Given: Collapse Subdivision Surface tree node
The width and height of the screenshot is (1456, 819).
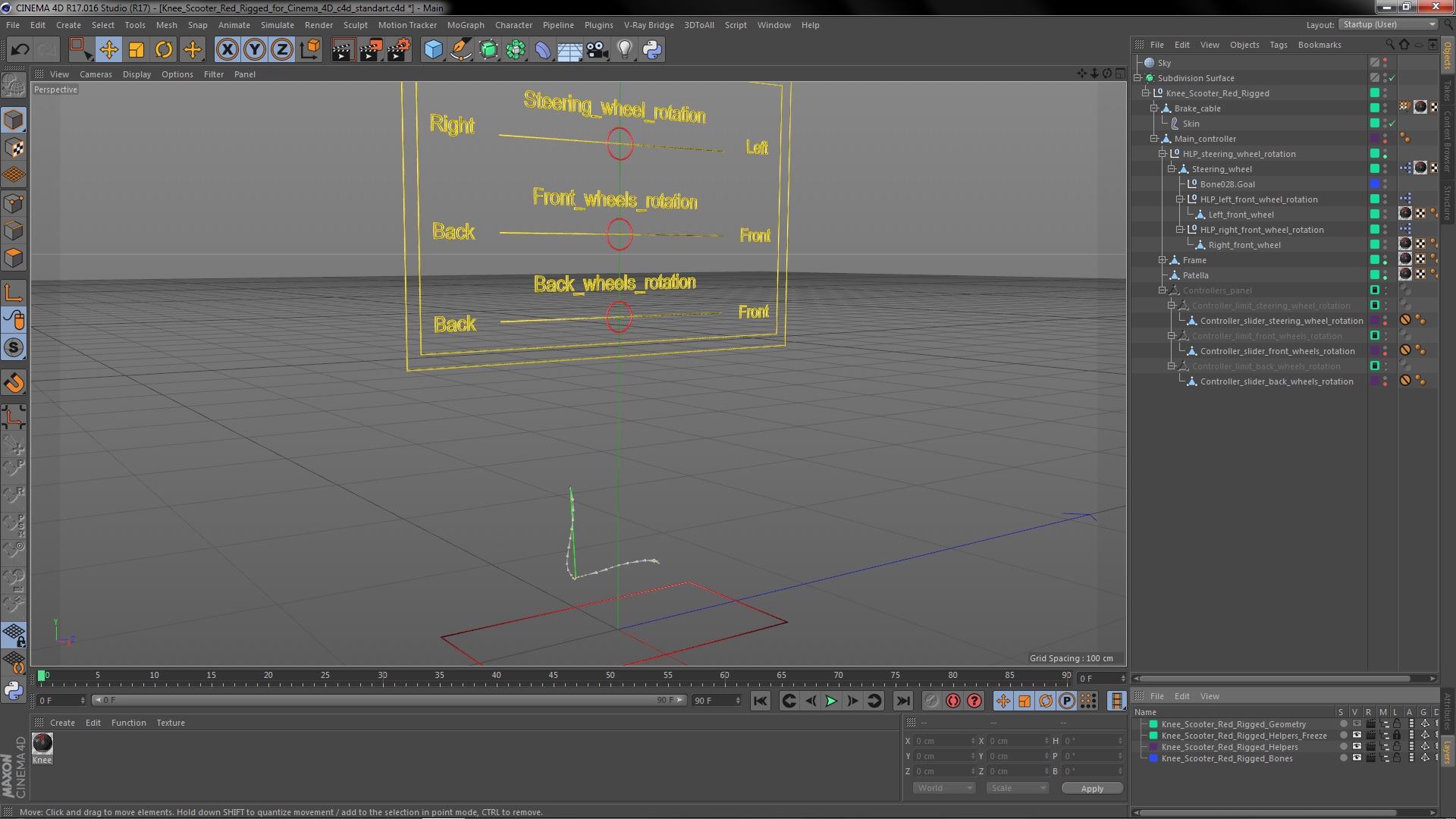Looking at the screenshot, I should (1137, 78).
